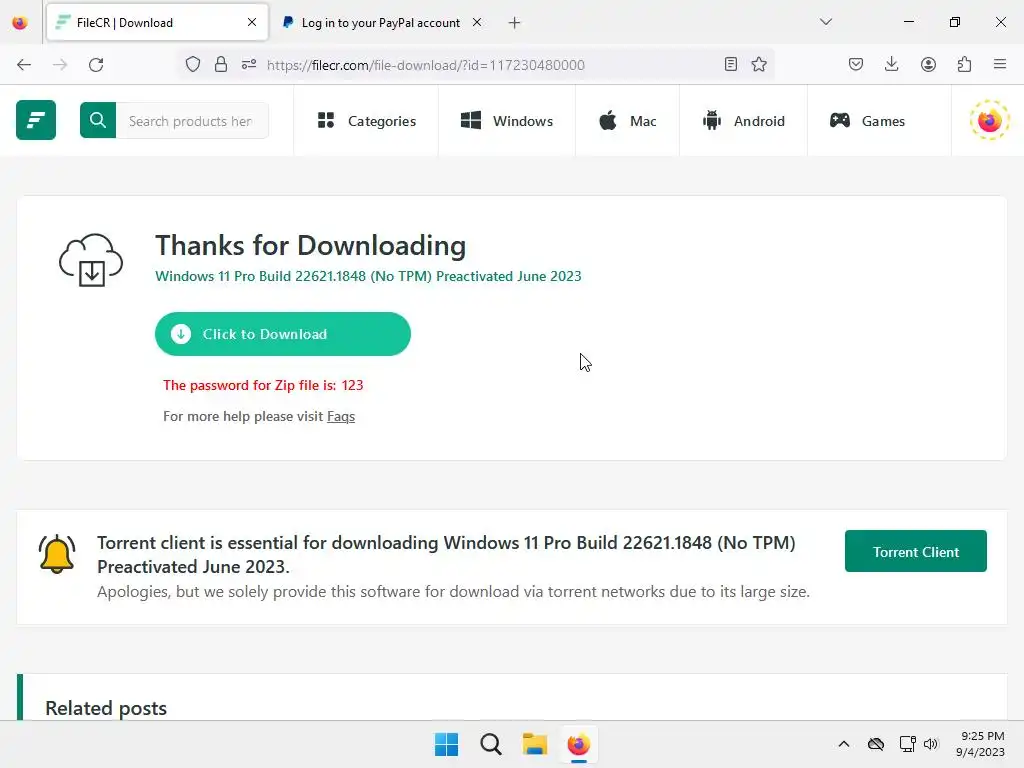The width and height of the screenshot is (1024, 768).
Task: Click the cloud sync-off tray icon
Action: click(876, 744)
